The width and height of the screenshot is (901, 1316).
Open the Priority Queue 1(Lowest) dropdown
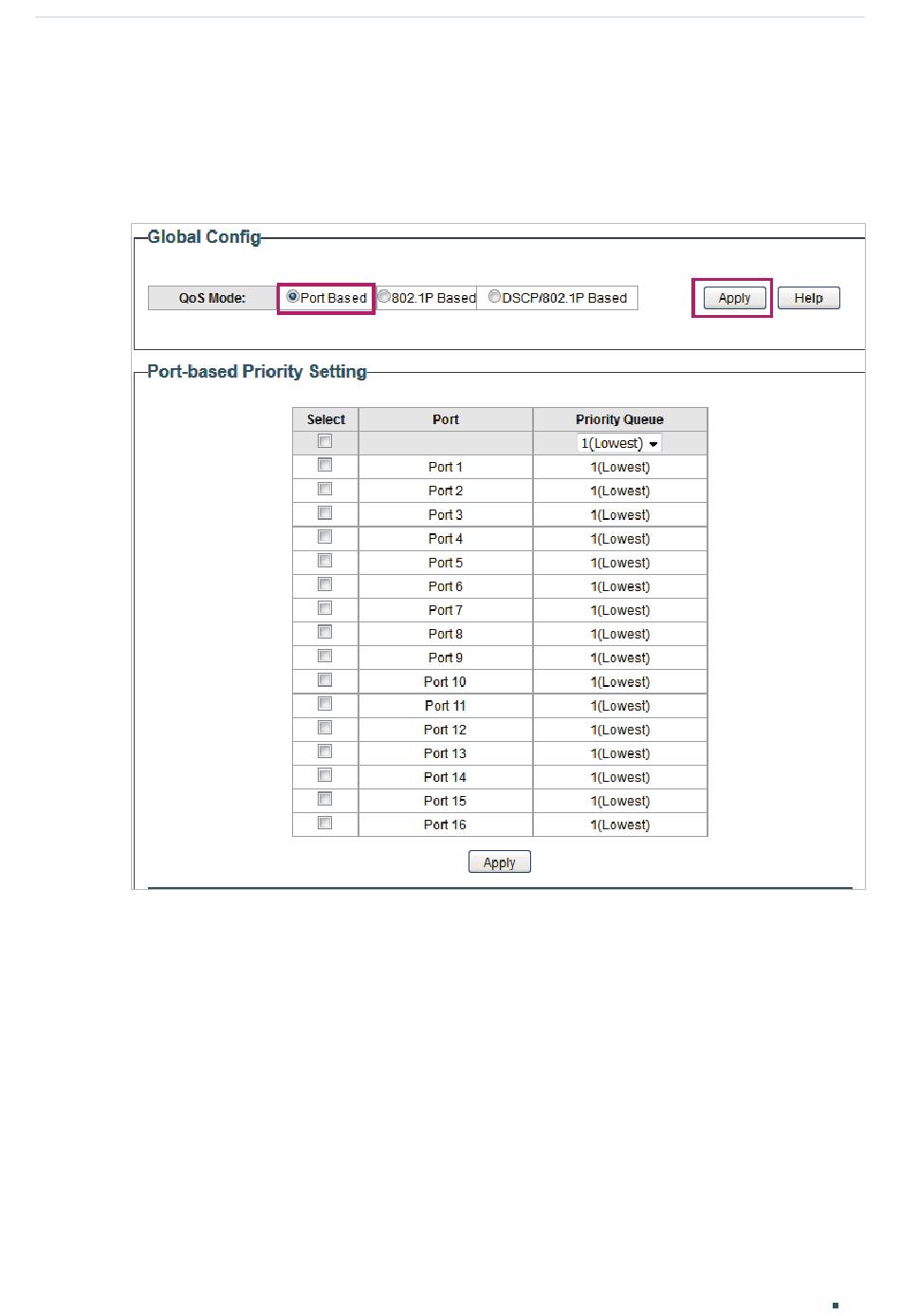click(x=619, y=443)
